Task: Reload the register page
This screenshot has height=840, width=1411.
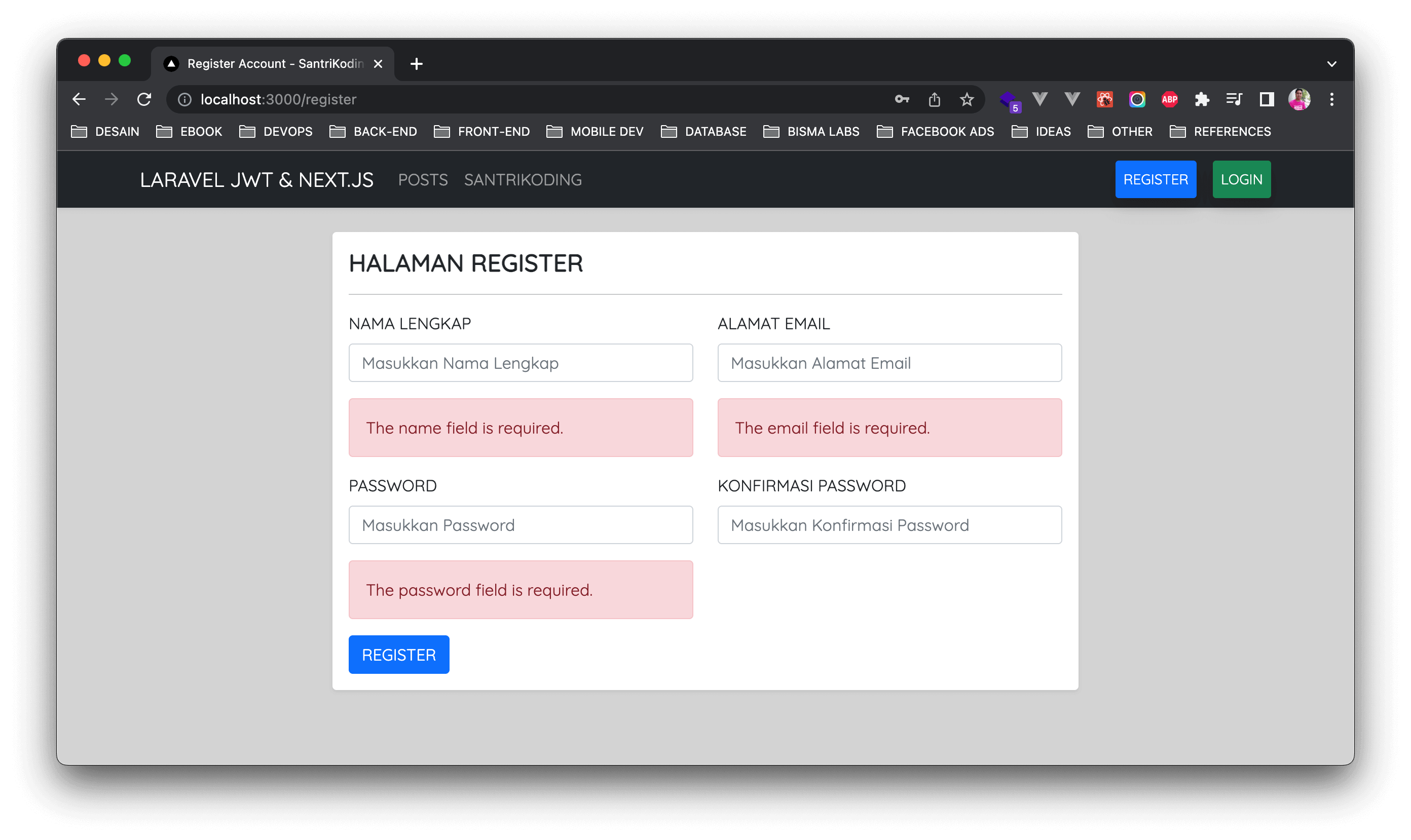Action: click(x=144, y=100)
